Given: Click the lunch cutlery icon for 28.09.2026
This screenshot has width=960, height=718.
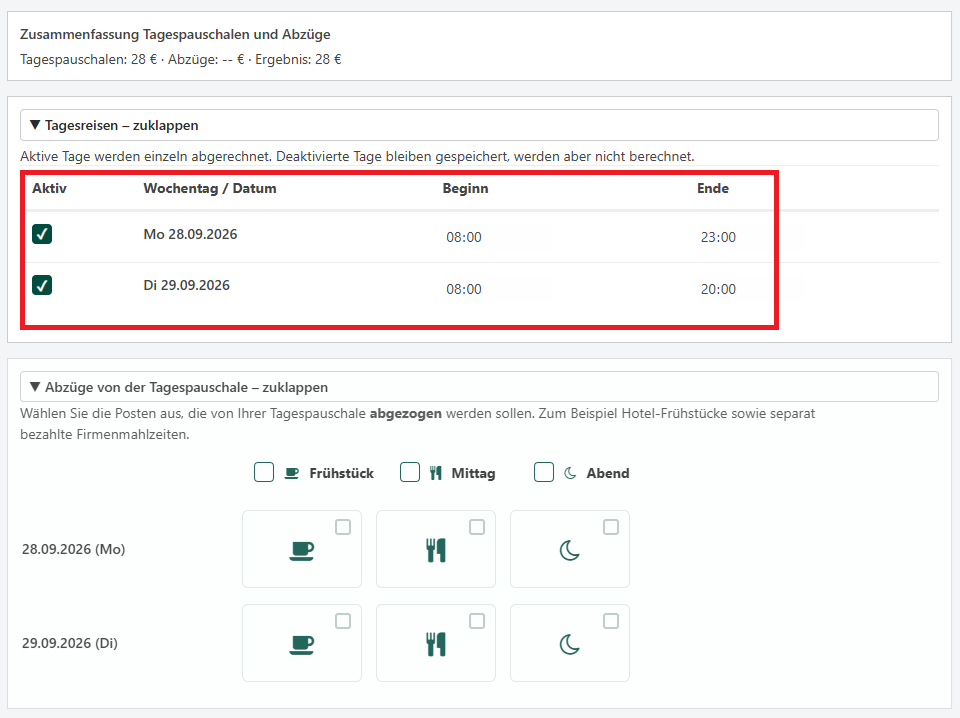Looking at the screenshot, I should click(436, 550).
